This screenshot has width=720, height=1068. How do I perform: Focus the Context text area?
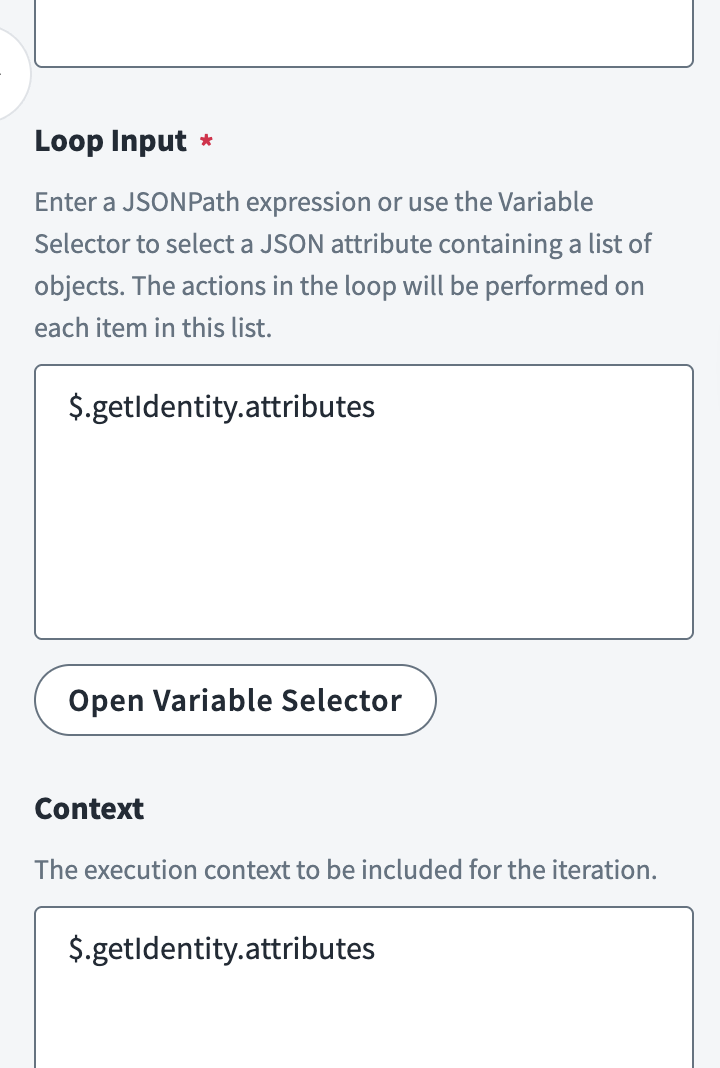tap(364, 1010)
